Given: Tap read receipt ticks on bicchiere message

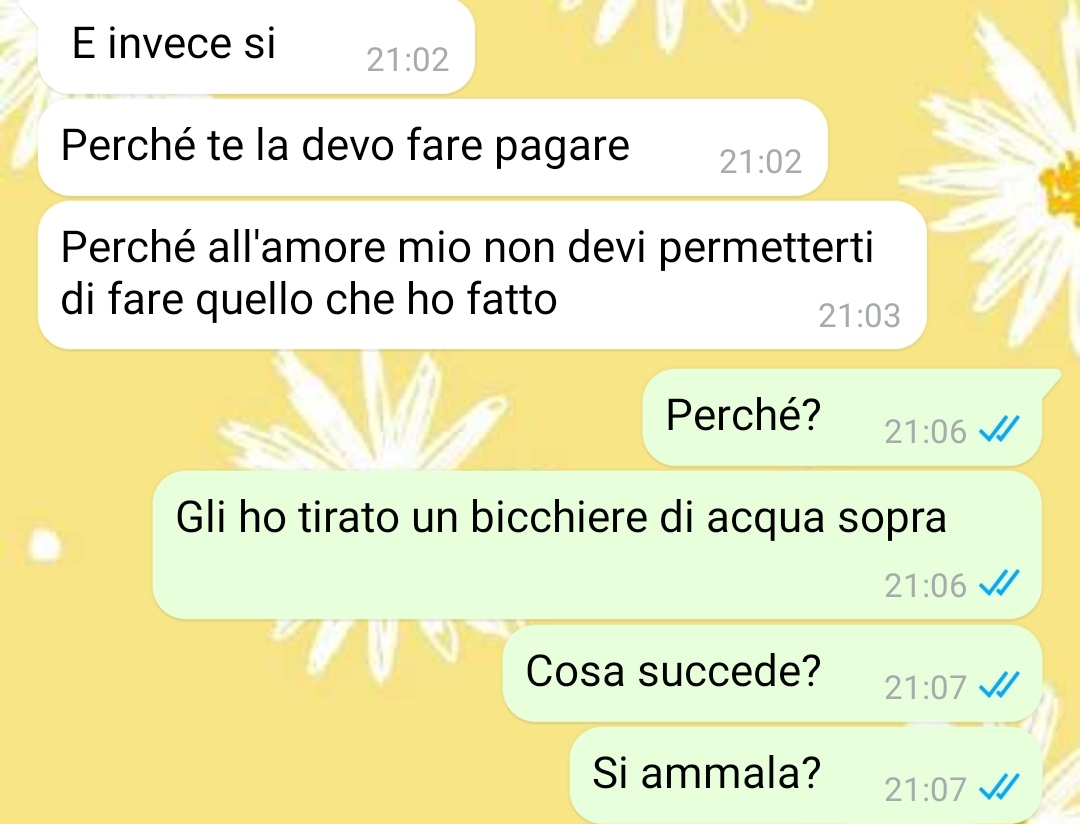Looking at the screenshot, I should pyautogui.click(x=999, y=584).
